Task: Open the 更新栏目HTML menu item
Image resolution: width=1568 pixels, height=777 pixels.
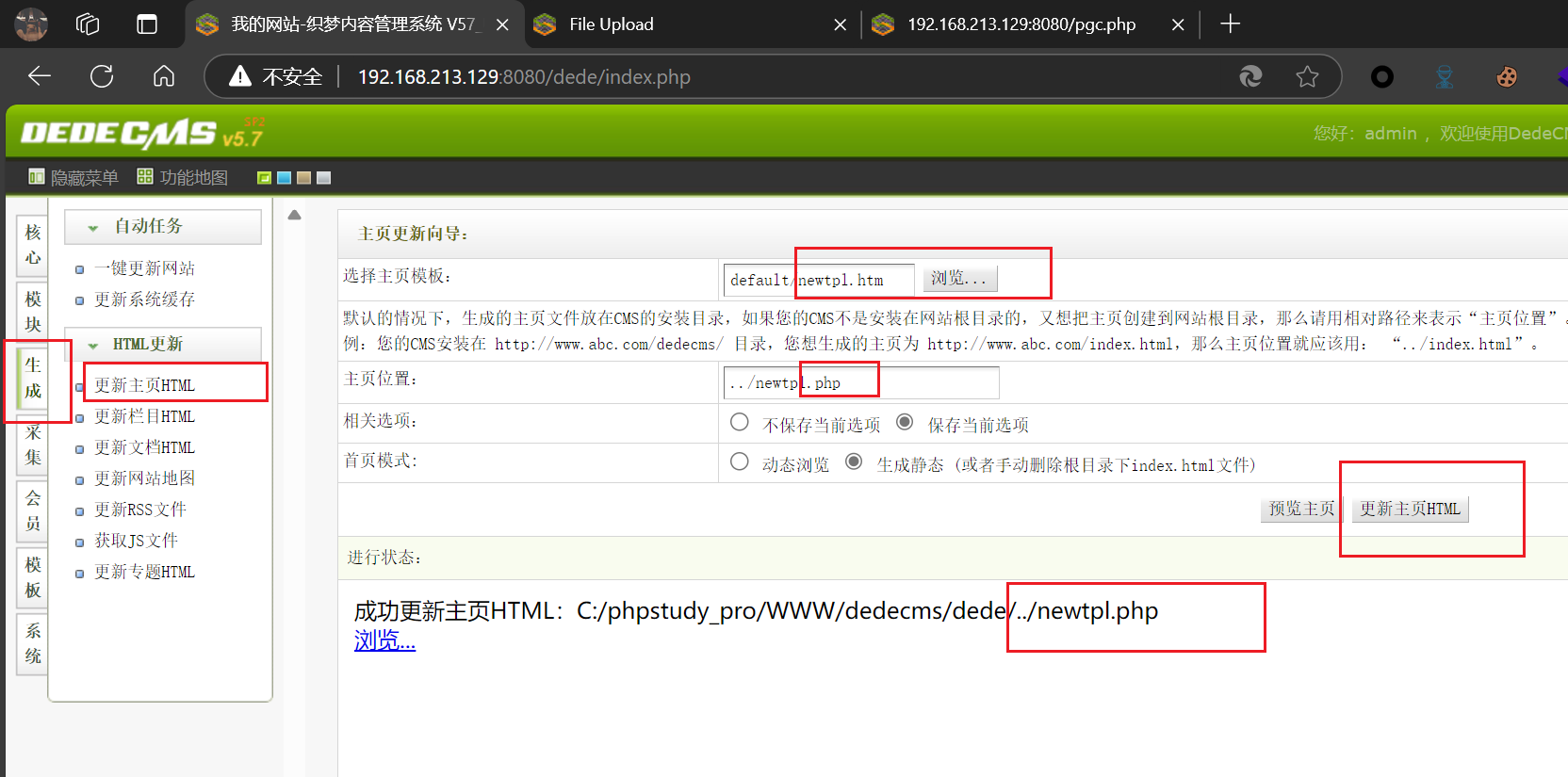Action: click(144, 416)
